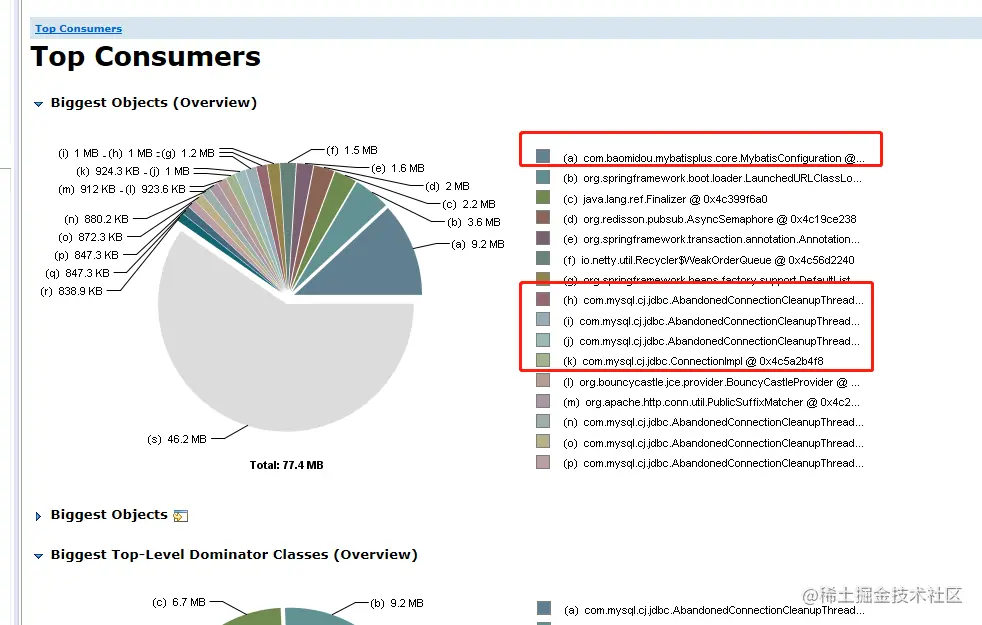Image resolution: width=982 pixels, height=625 pixels.
Task: Collapse the Biggest Objects (Overview) section
Action: (x=38, y=104)
